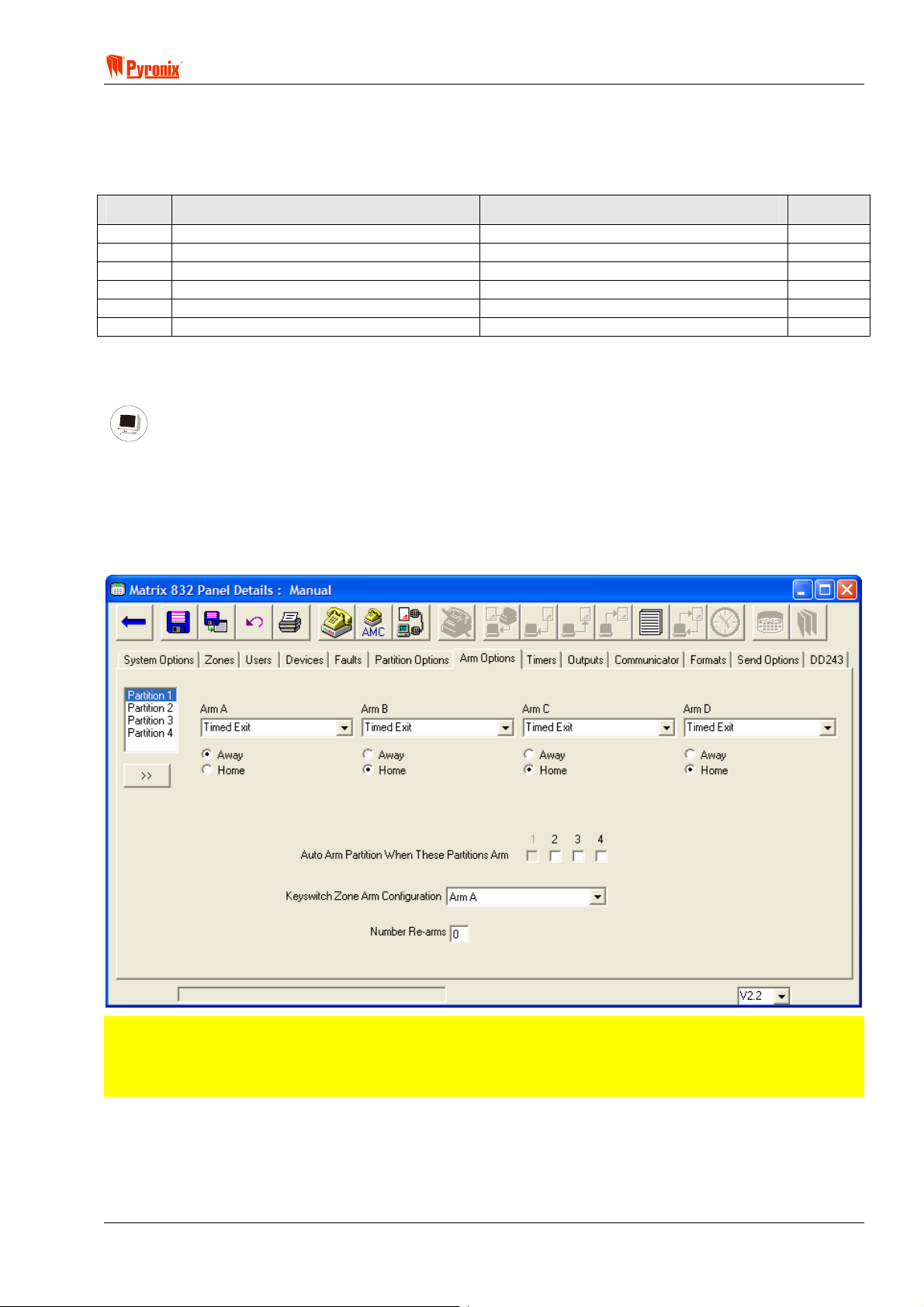The height and width of the screenshot is (1307, 924).
Task: Click the status bar progress field
Action: pos(312,994)
